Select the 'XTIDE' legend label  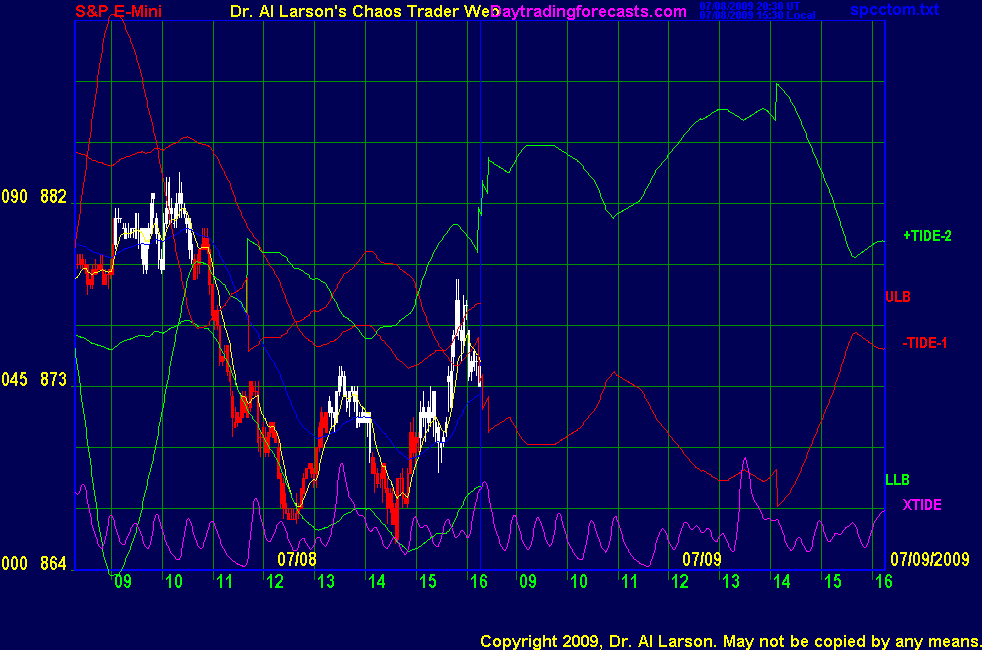(x=922, y=505)
